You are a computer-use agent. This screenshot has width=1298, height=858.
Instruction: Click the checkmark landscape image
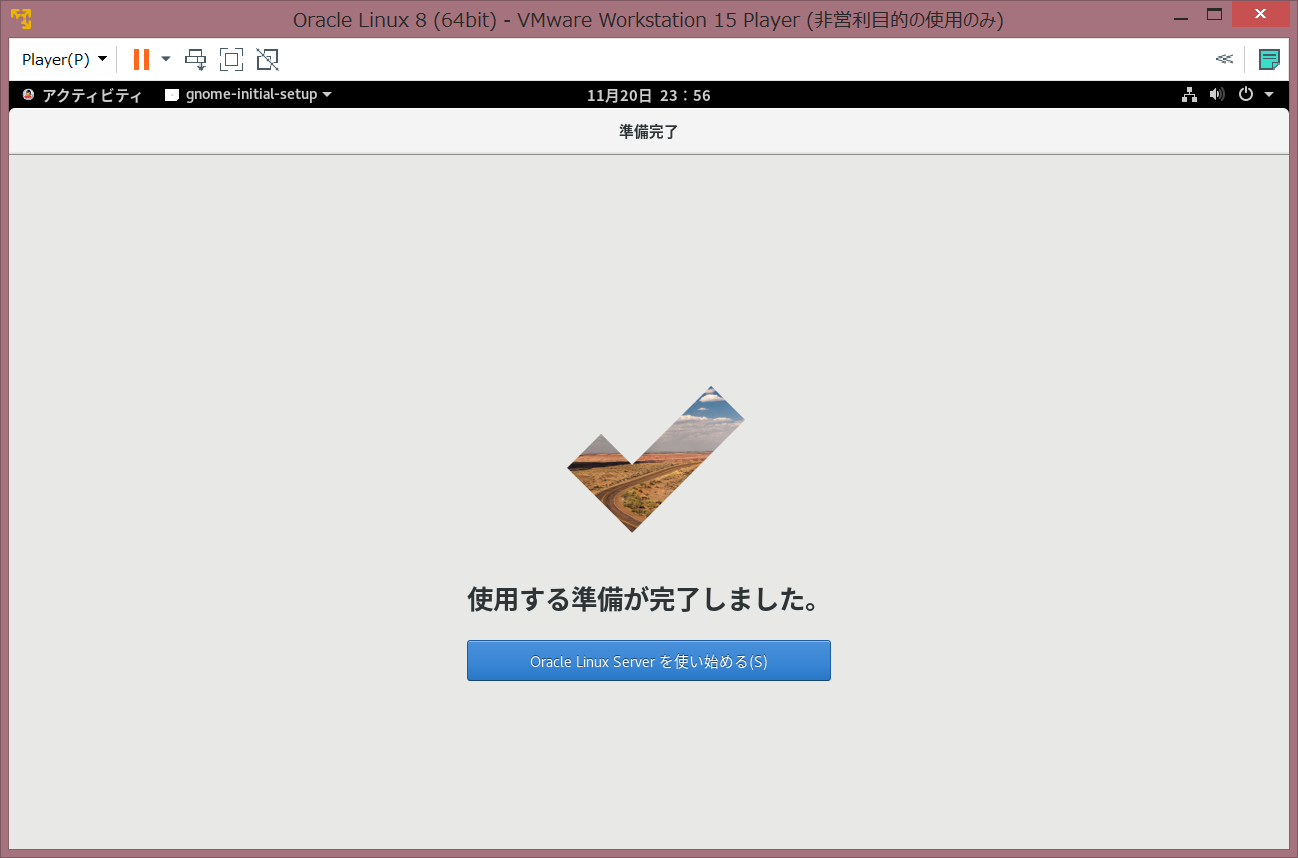click(x=656, y=459)
